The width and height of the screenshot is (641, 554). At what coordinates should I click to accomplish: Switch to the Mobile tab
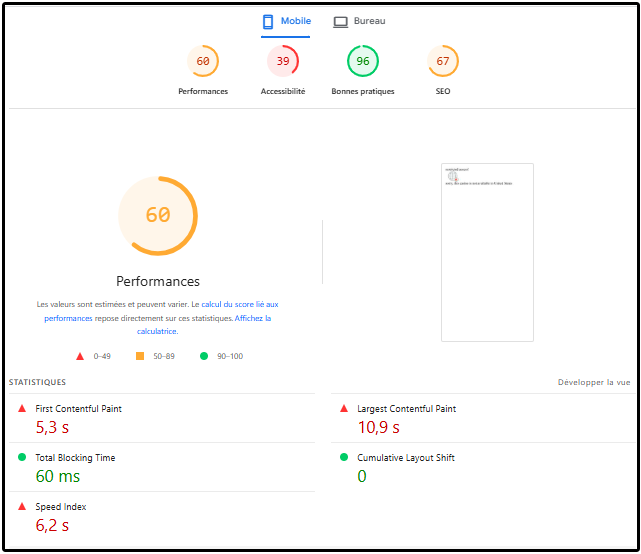click(x=286, y=21)
